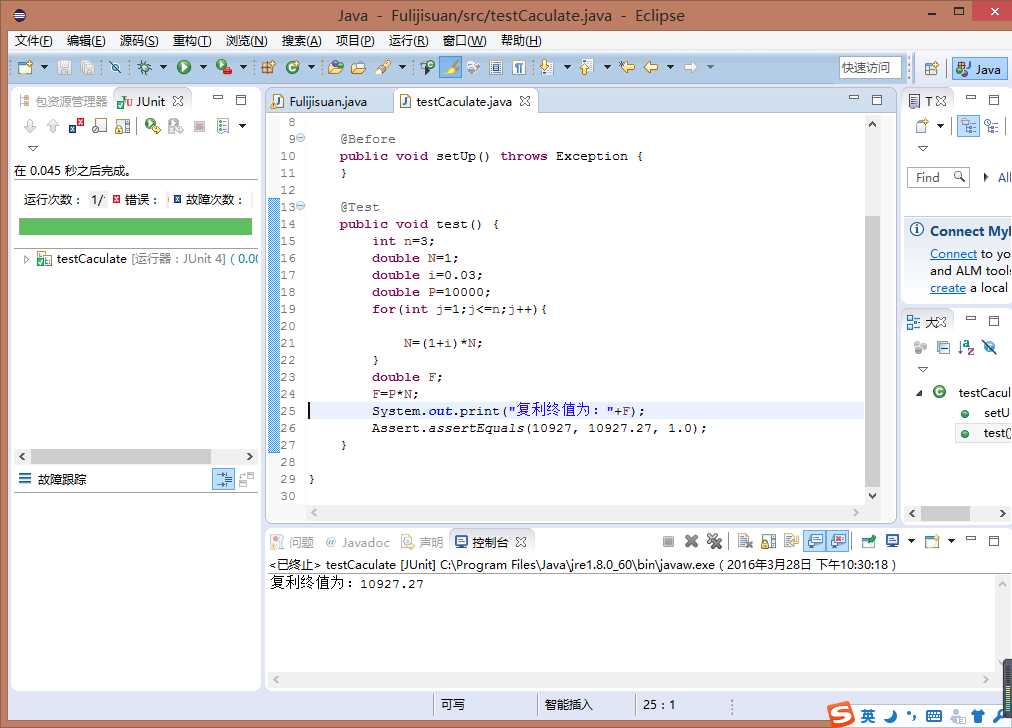Viewport: 1012px width, 728px height.
Task: Click the Clear Console icon
Action: pyautogui.click(x=745, y=541)
